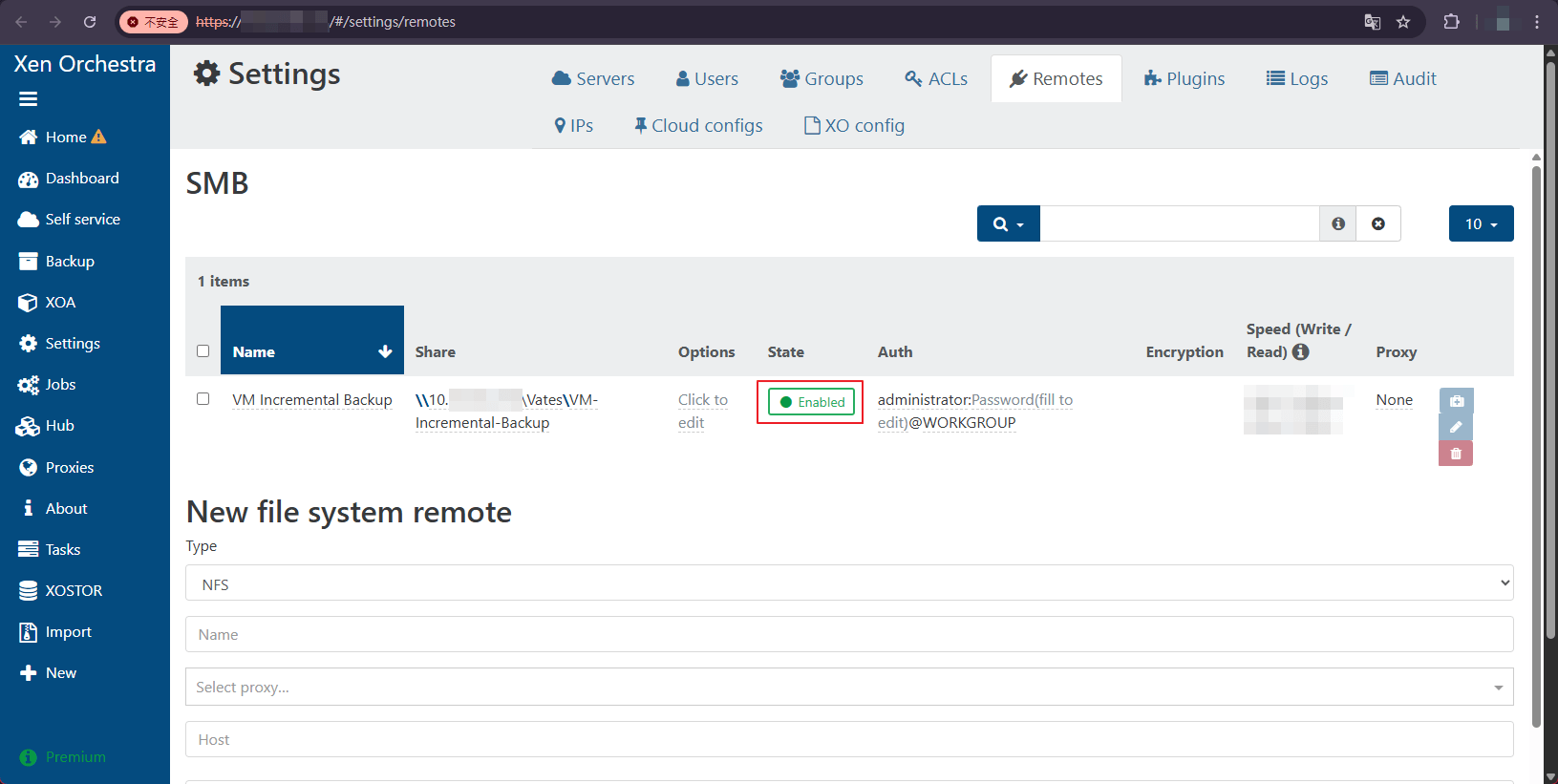The width and height of the screenshot is (1558, 784).
Task: Click the Speed column info icon
Action: tap(1300, 351)
